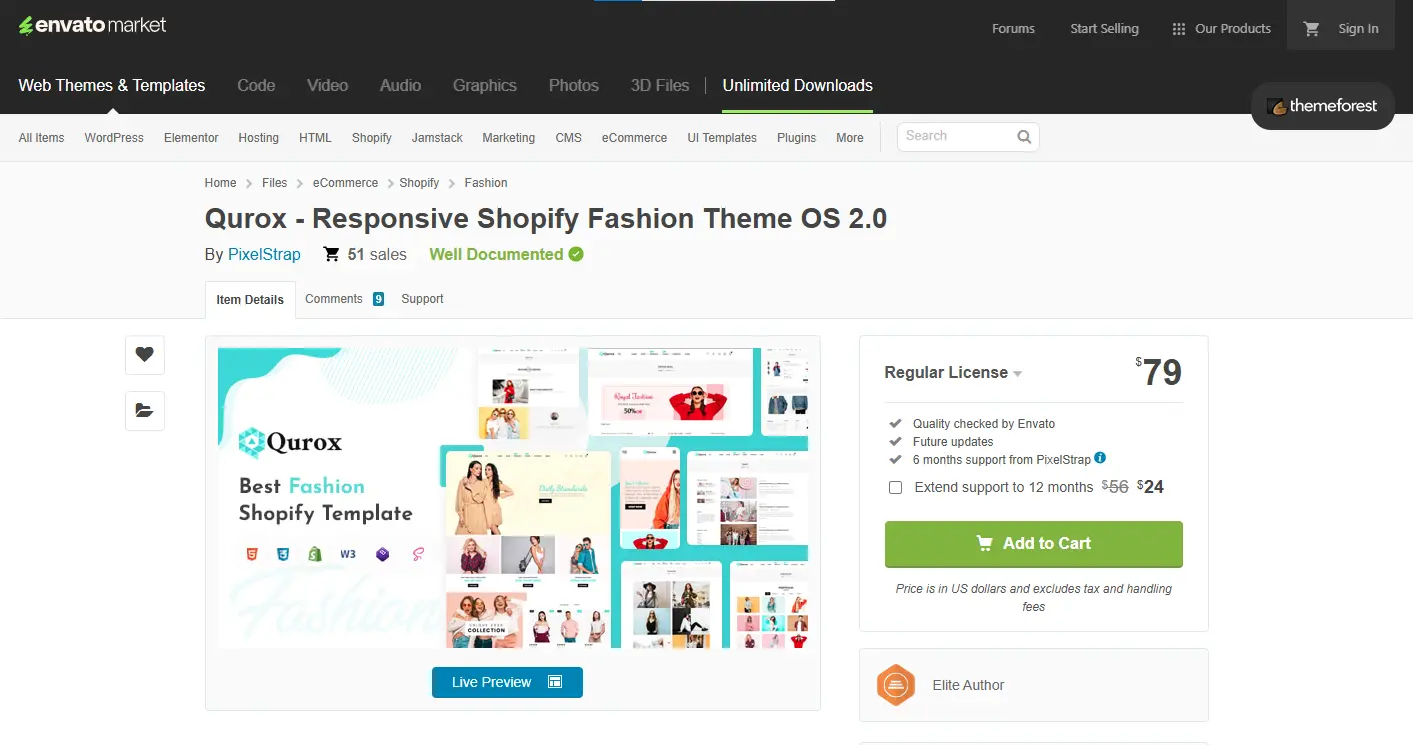
Task: Select CMS category
Action: 568,138
